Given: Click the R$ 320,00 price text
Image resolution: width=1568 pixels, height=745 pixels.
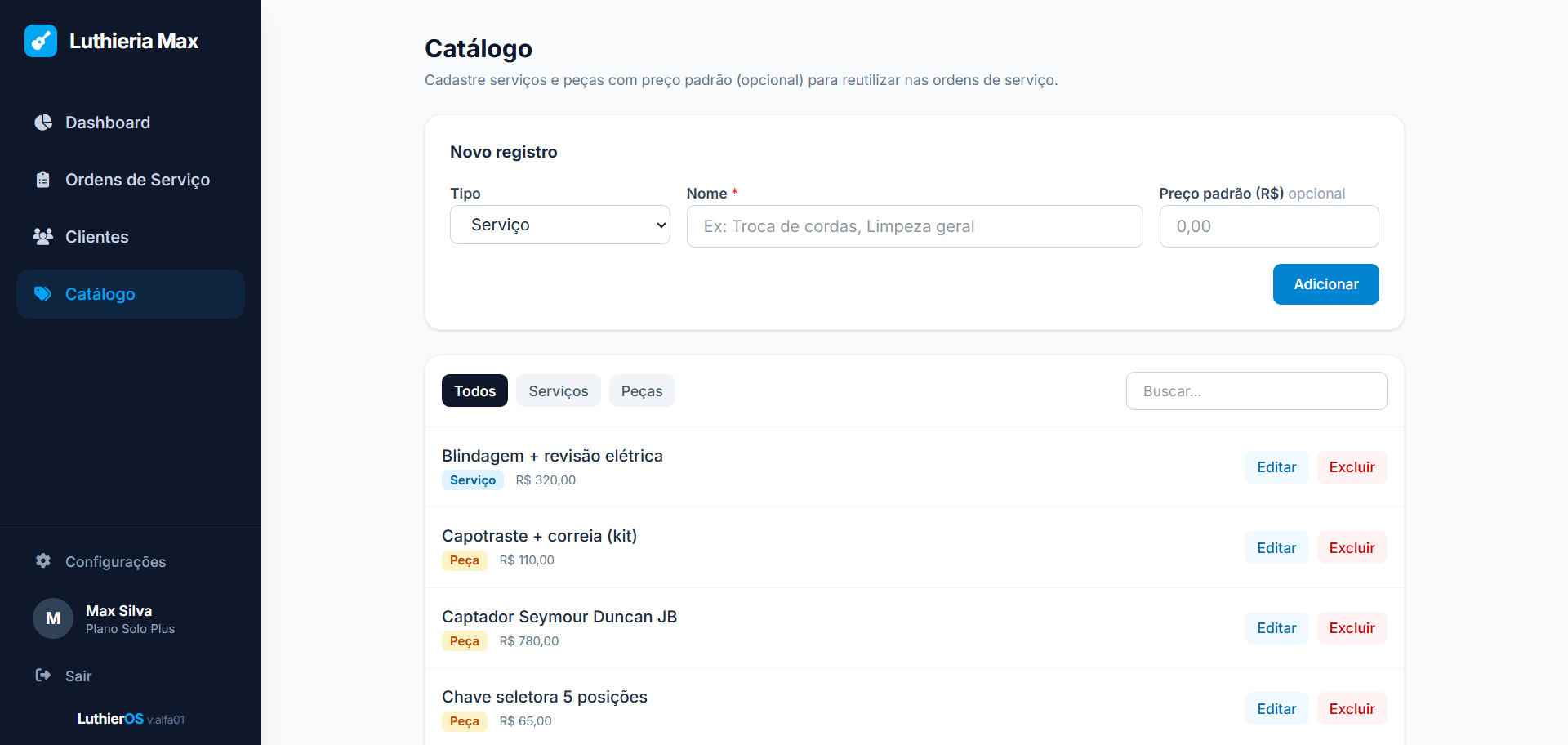Looking at the screenshot, I should [x=546, y=480].
